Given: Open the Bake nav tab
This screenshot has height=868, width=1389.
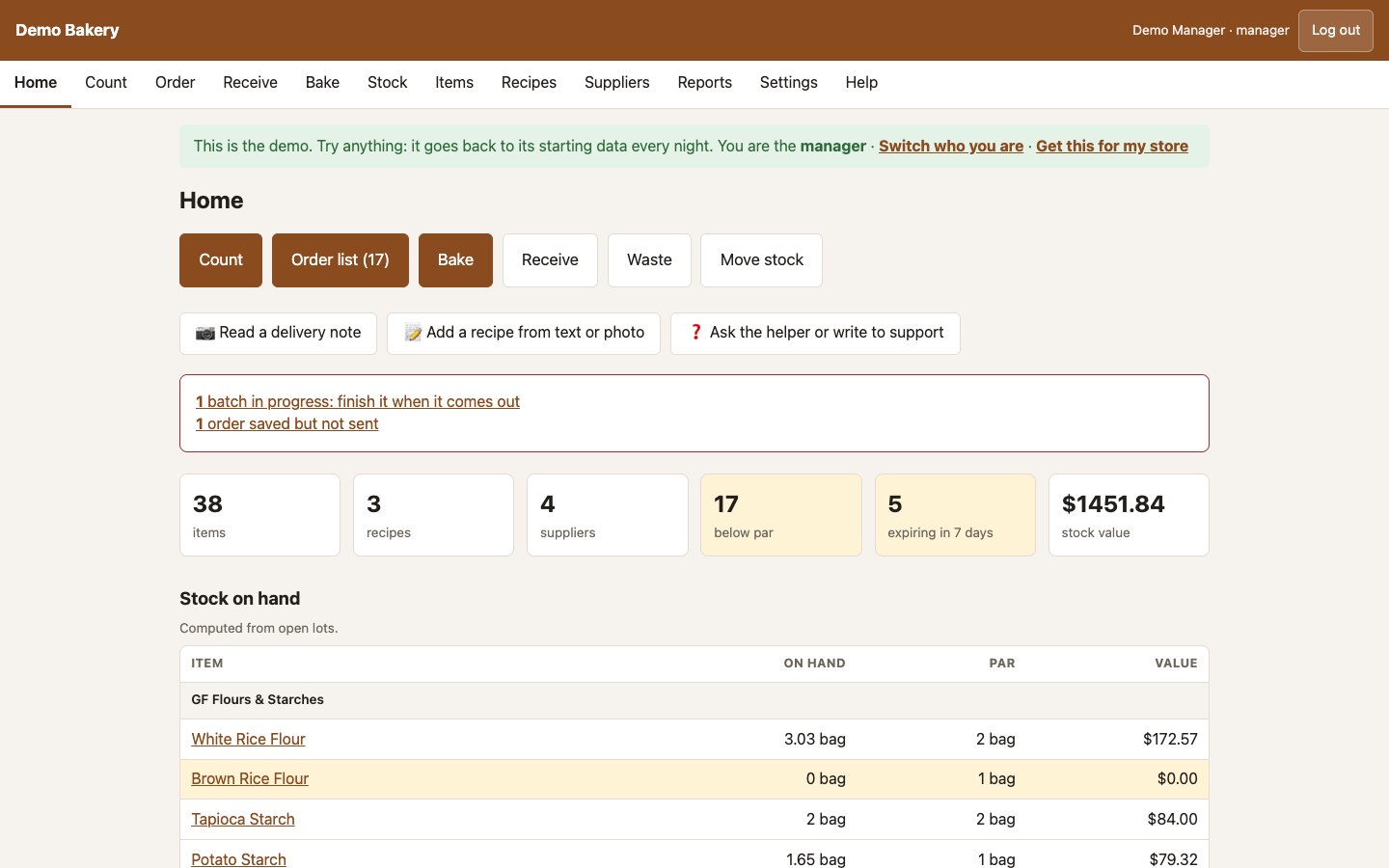Looking at the screenshot, I should (322, 83).
